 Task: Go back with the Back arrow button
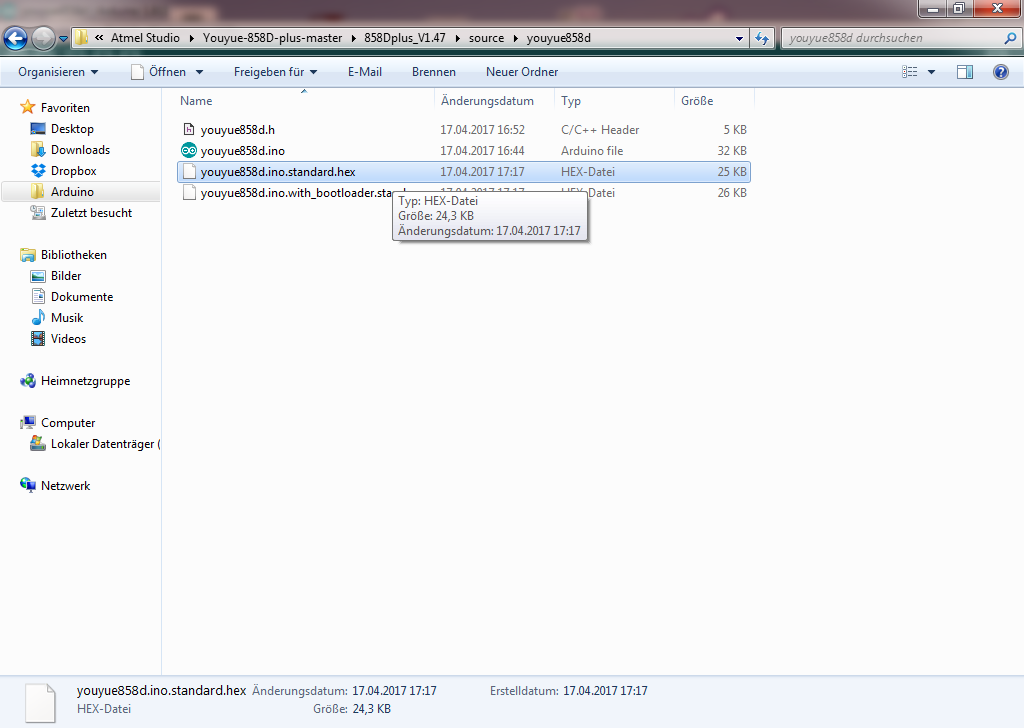pyautogui.click(x=15, y=39)
